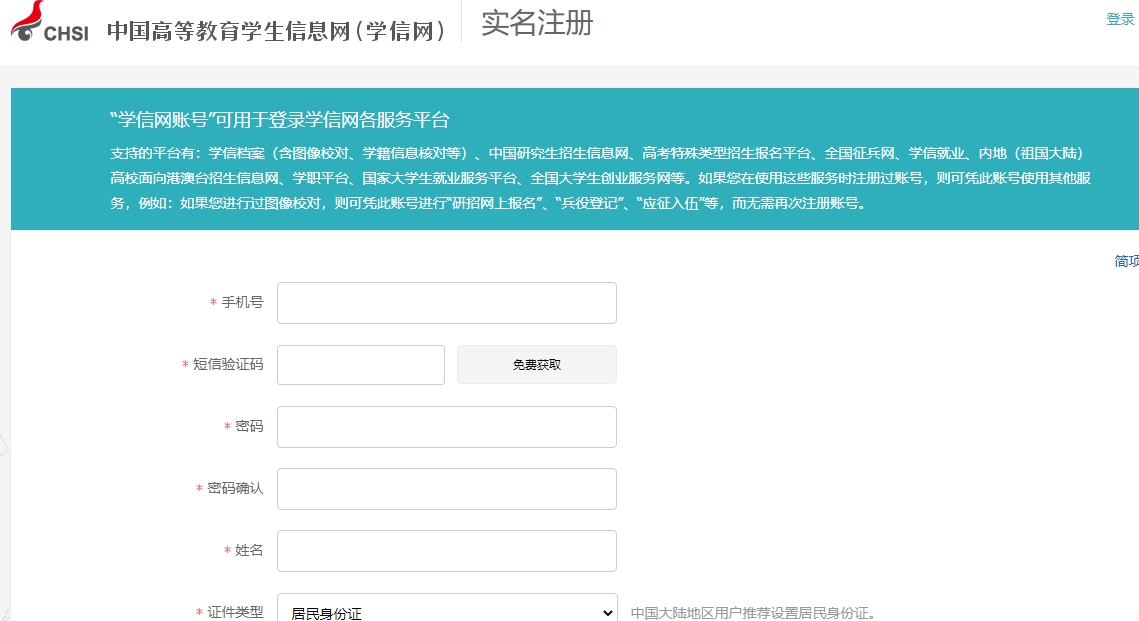Click the 手机号 input field
Image resolution: width=1139 pixels, height=621 pixels.
[447, 303]
